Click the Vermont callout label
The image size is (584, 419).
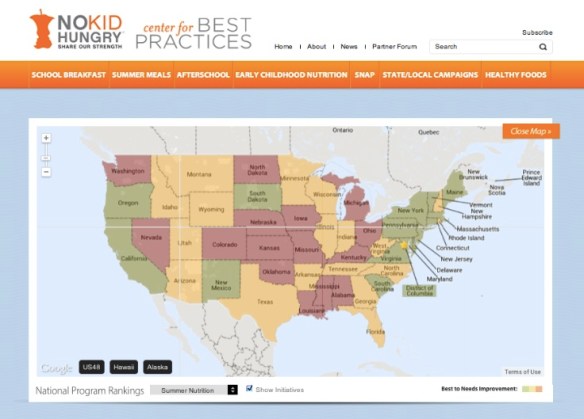point(480,205)
